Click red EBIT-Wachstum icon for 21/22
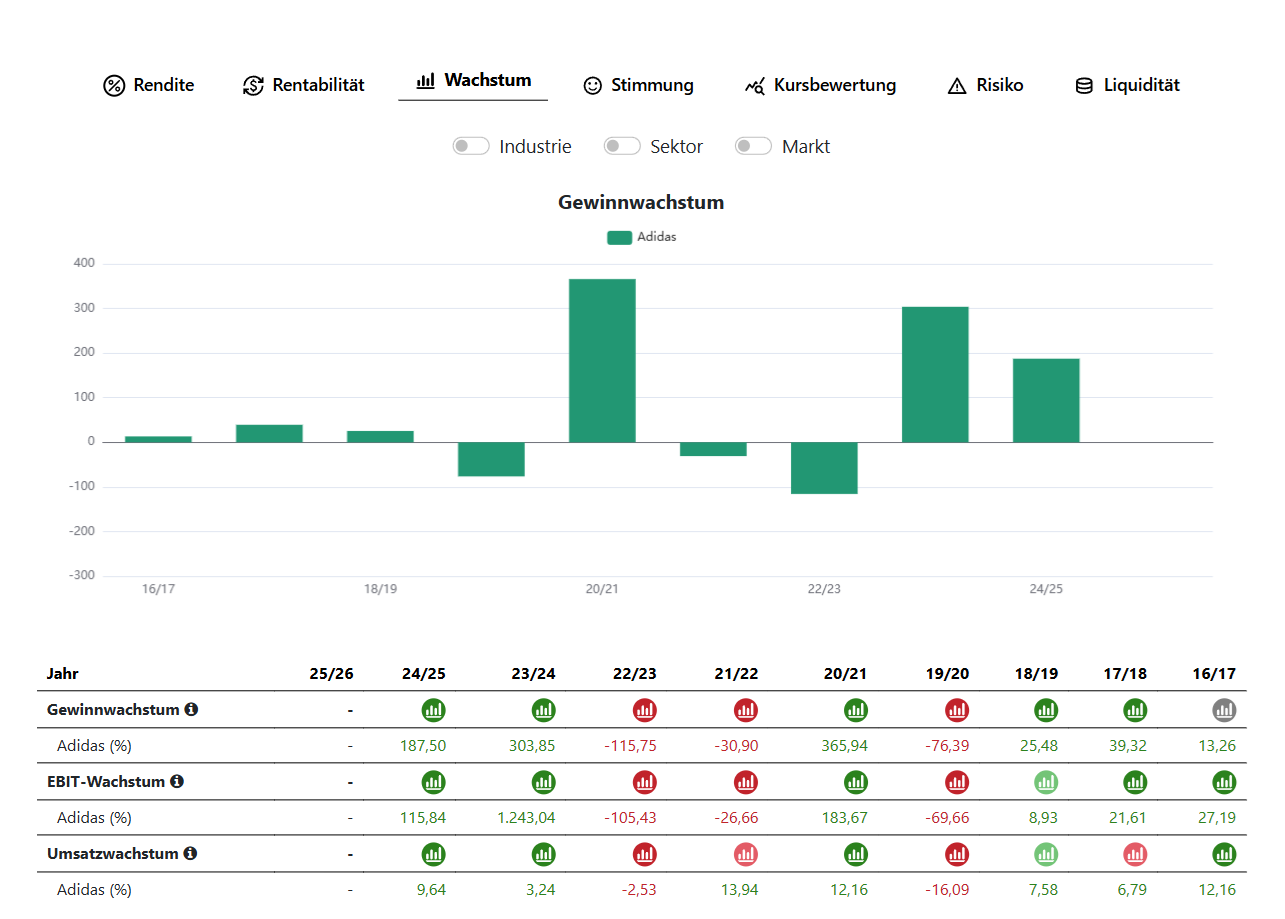Screen dimensions: 1285x919 click(x=746, y=782)
